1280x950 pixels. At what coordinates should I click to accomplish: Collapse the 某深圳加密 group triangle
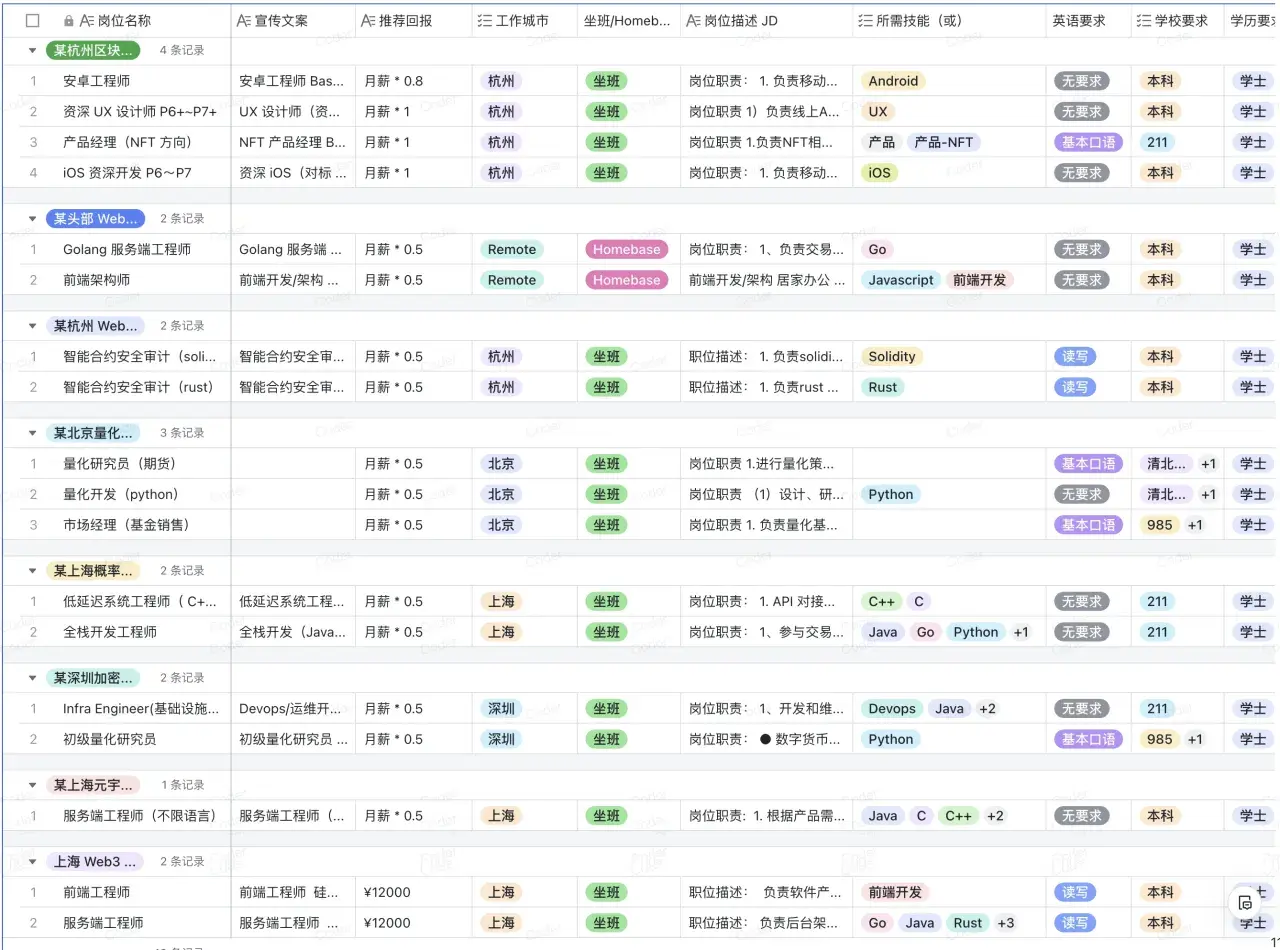click(32, 678)
